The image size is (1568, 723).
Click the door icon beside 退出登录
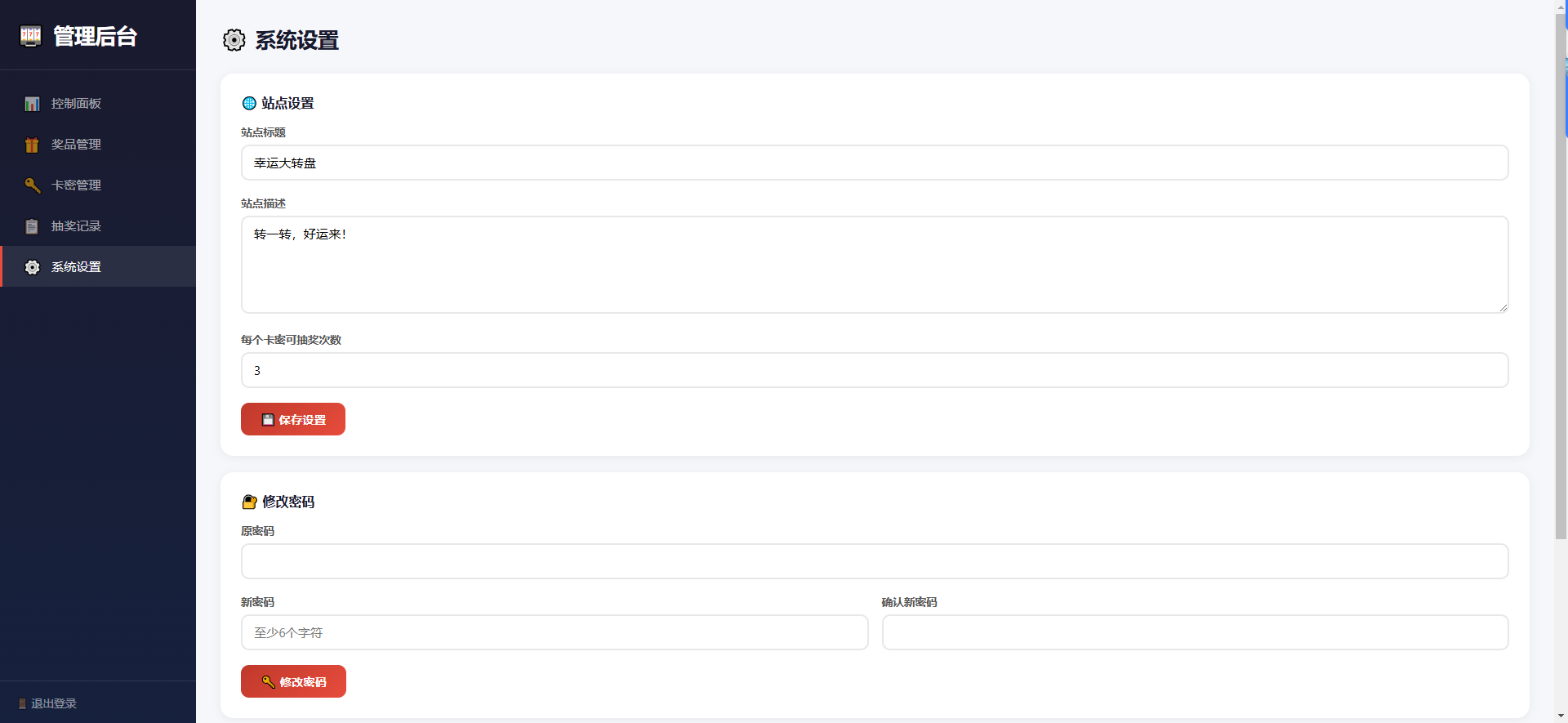click(22, 703)
